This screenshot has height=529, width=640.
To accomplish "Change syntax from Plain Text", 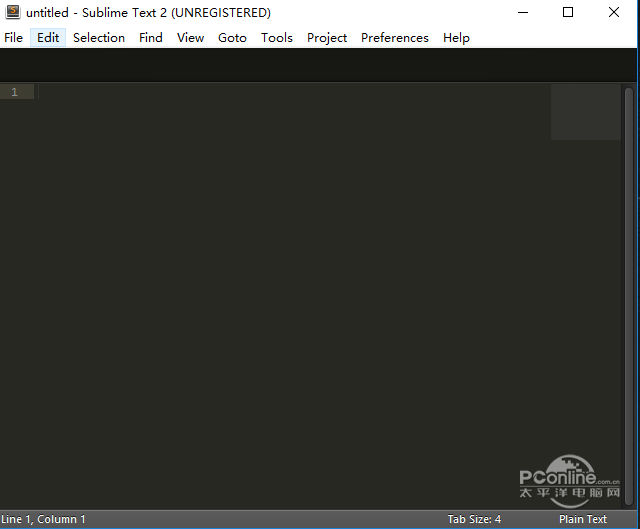I will click(583, 519).
